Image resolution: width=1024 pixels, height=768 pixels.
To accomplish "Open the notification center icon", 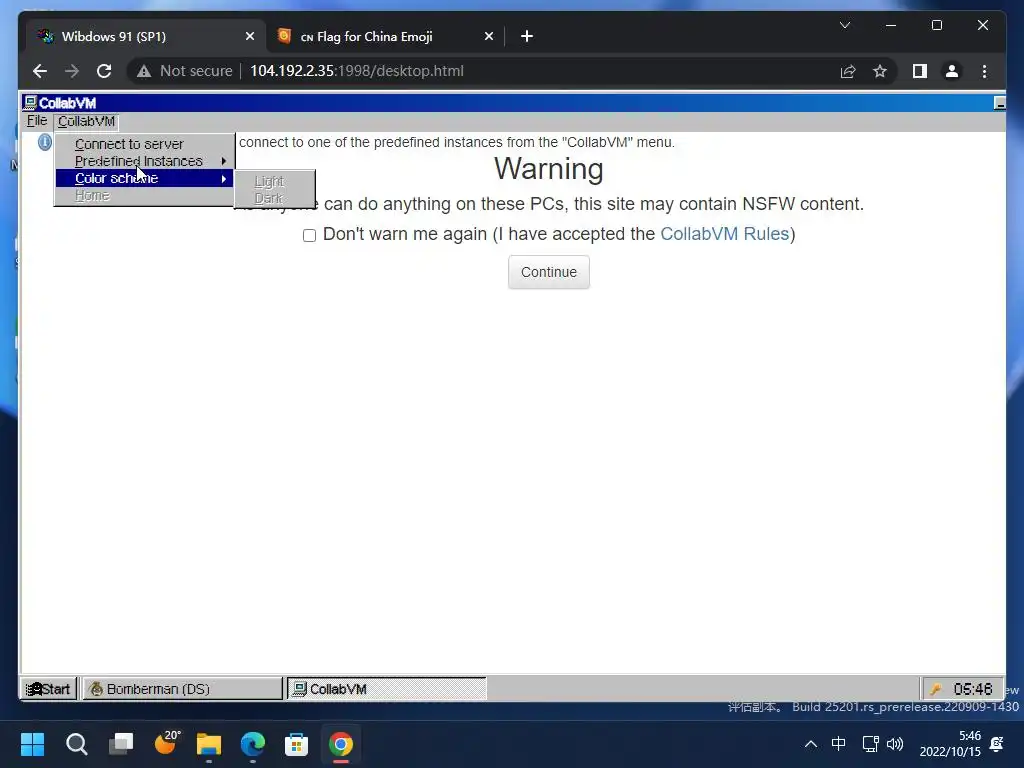I will pyautogui.click(x=997, y=744).
